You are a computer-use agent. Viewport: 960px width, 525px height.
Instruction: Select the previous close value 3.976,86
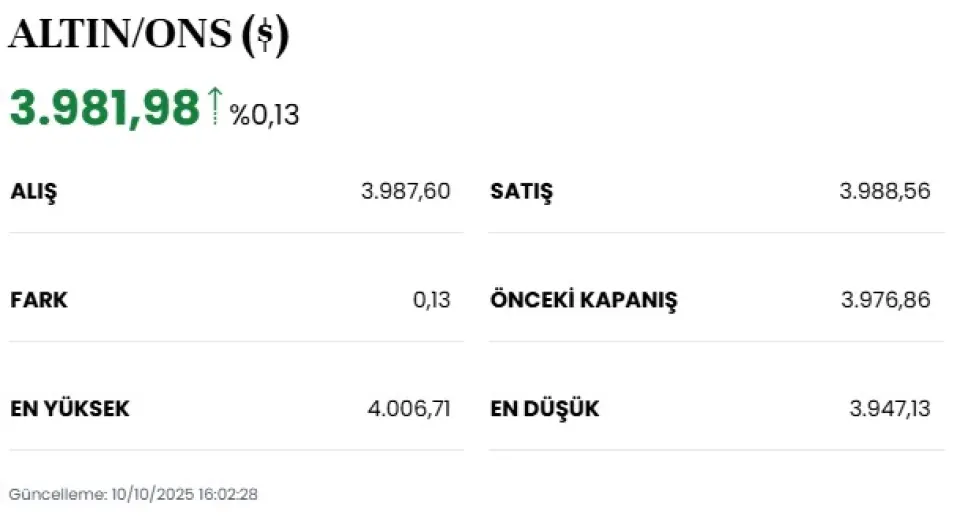pos(885,300)
